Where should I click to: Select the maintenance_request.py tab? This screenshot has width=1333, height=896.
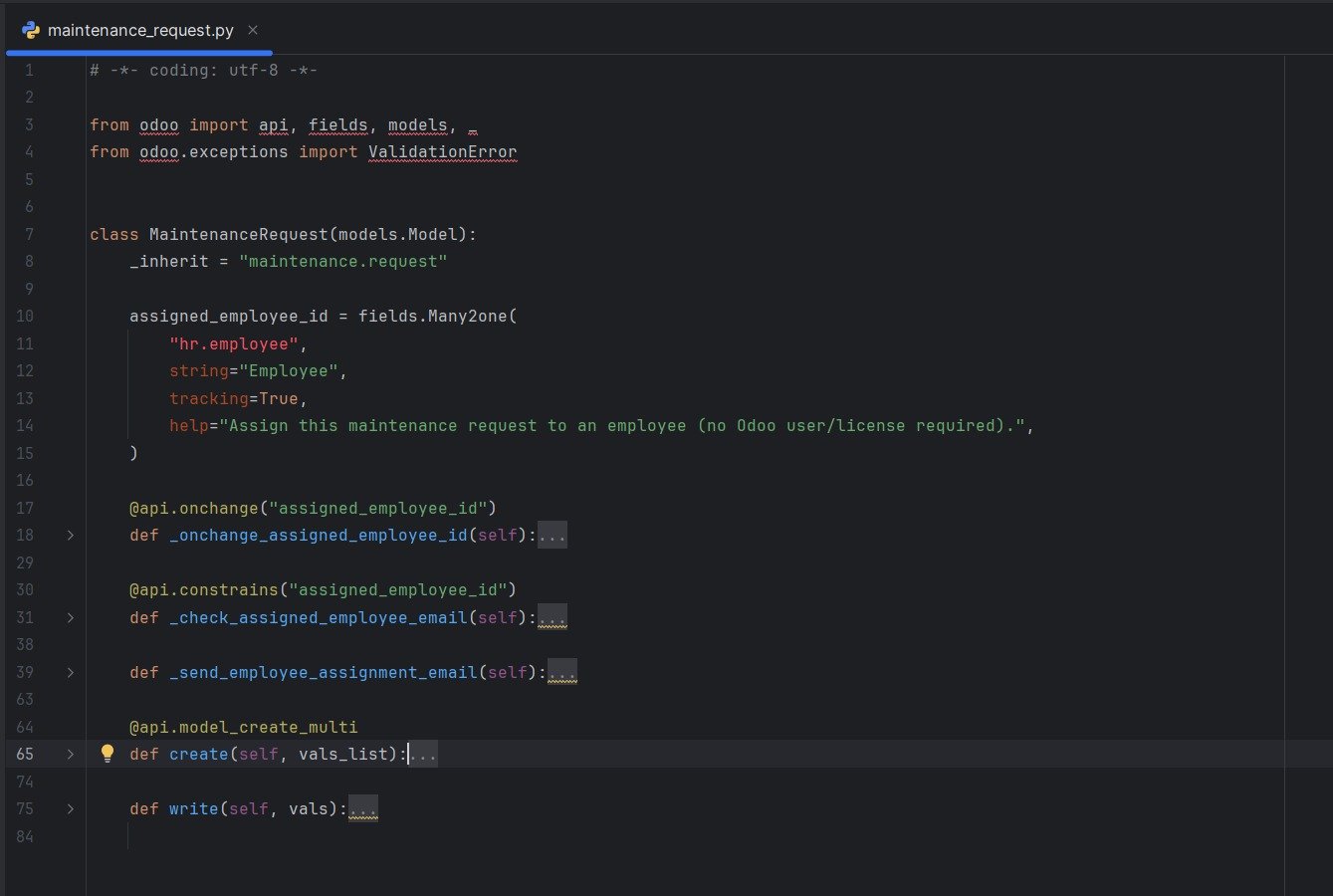pos(139,30)
